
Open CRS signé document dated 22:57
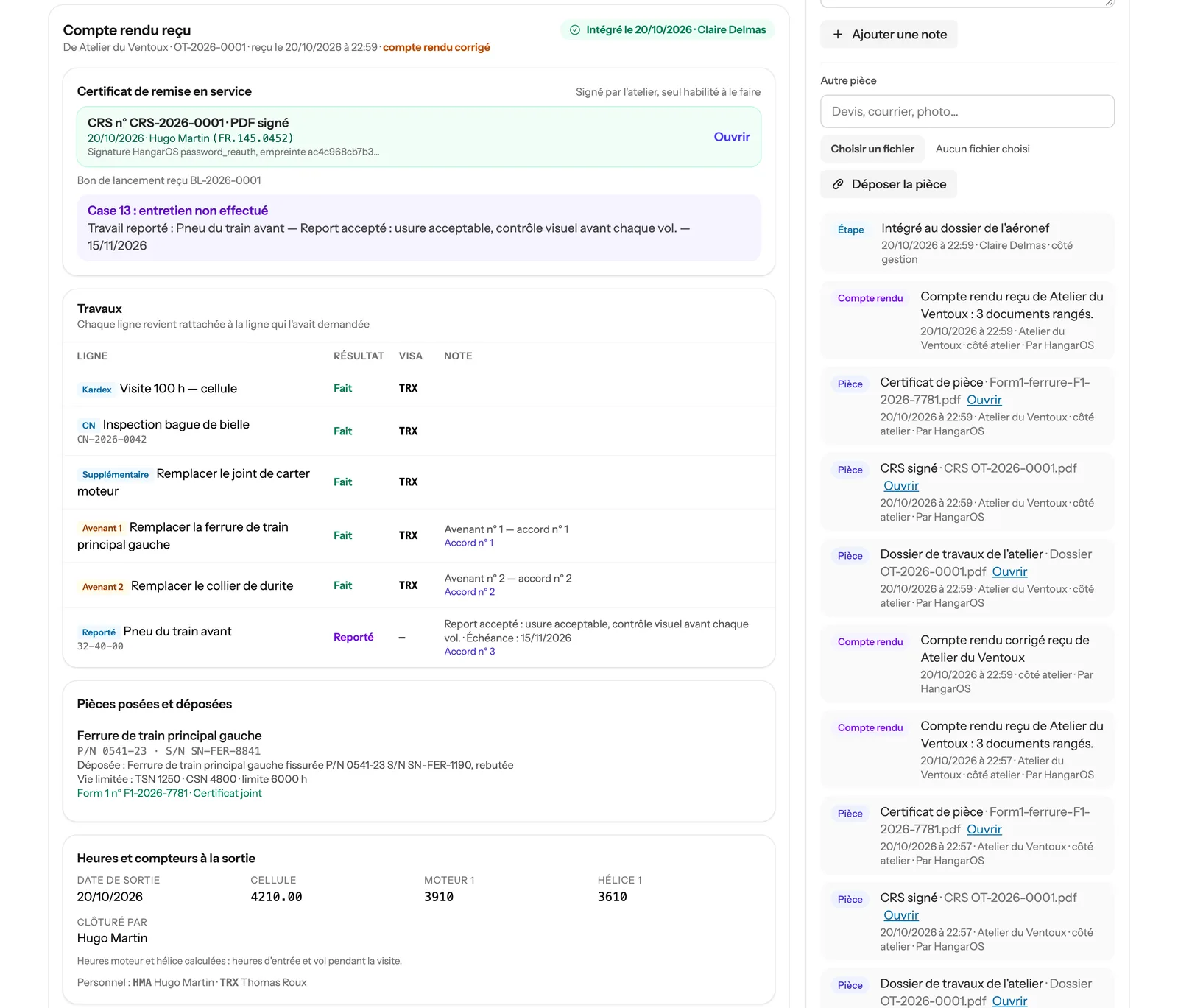900,915
